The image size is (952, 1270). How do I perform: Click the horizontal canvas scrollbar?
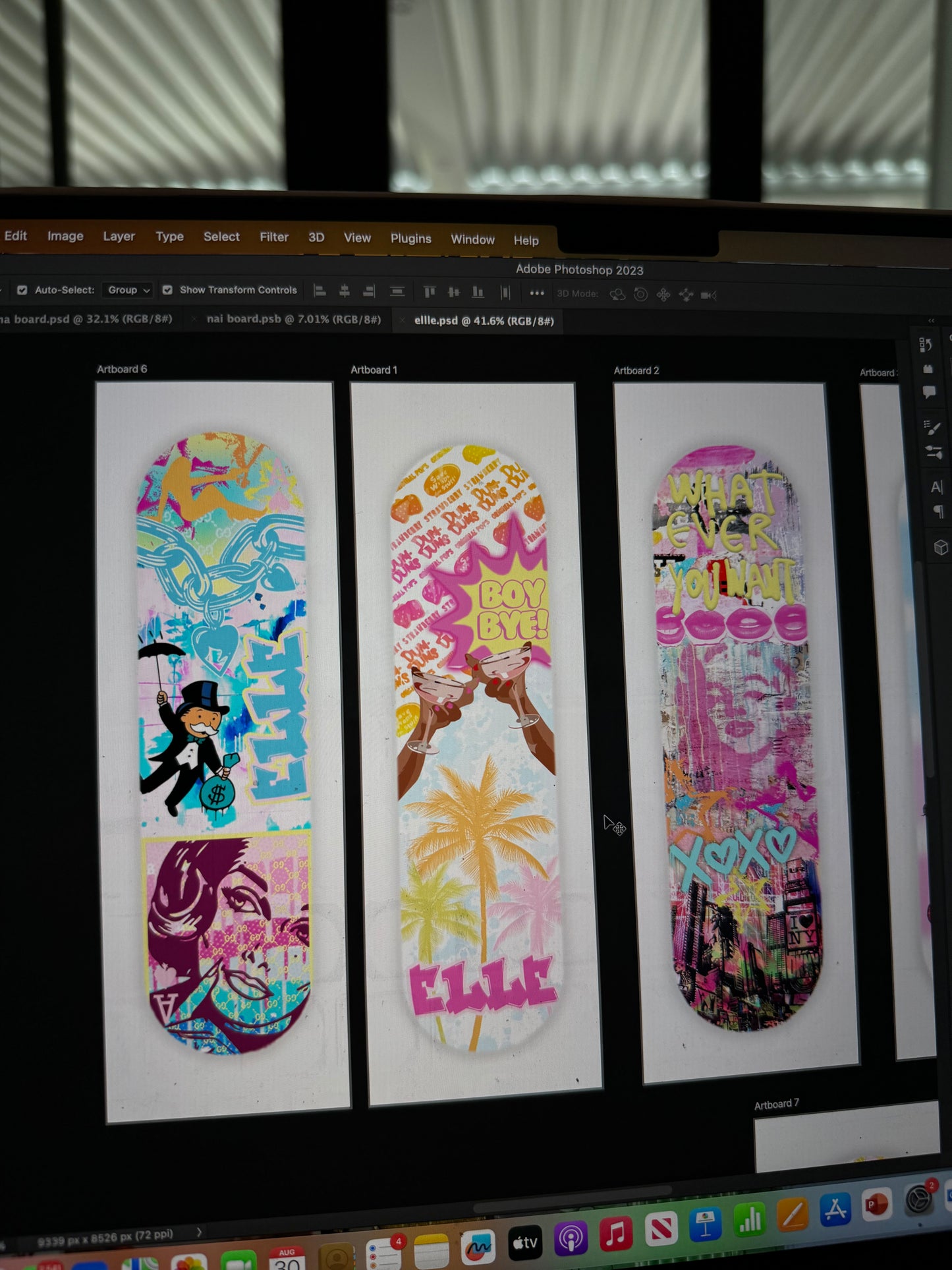click(x=573, y=1199)
